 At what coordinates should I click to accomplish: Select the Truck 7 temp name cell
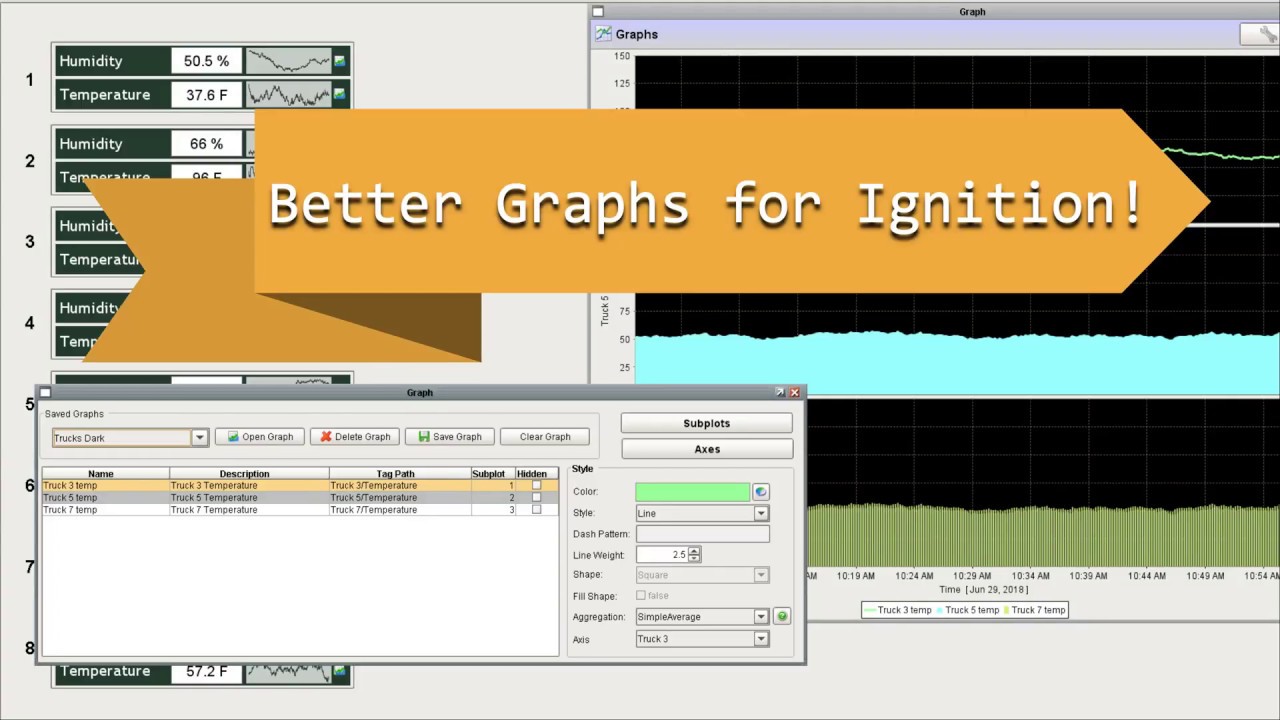[x=105, y=509]
